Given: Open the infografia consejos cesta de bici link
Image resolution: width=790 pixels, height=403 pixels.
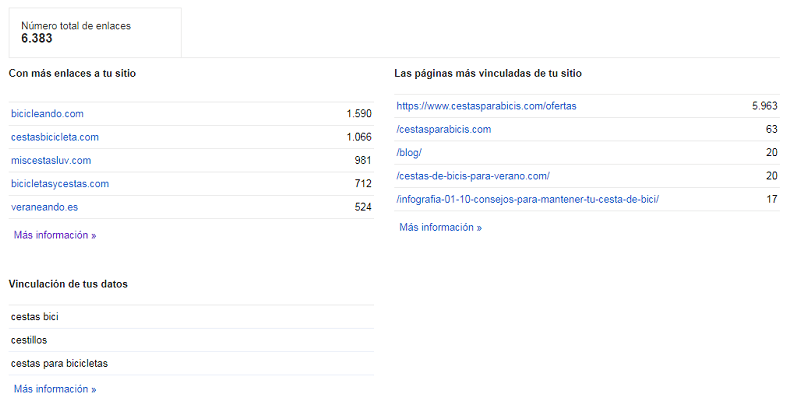Looking at the screenshot, I should coord(527,199).
